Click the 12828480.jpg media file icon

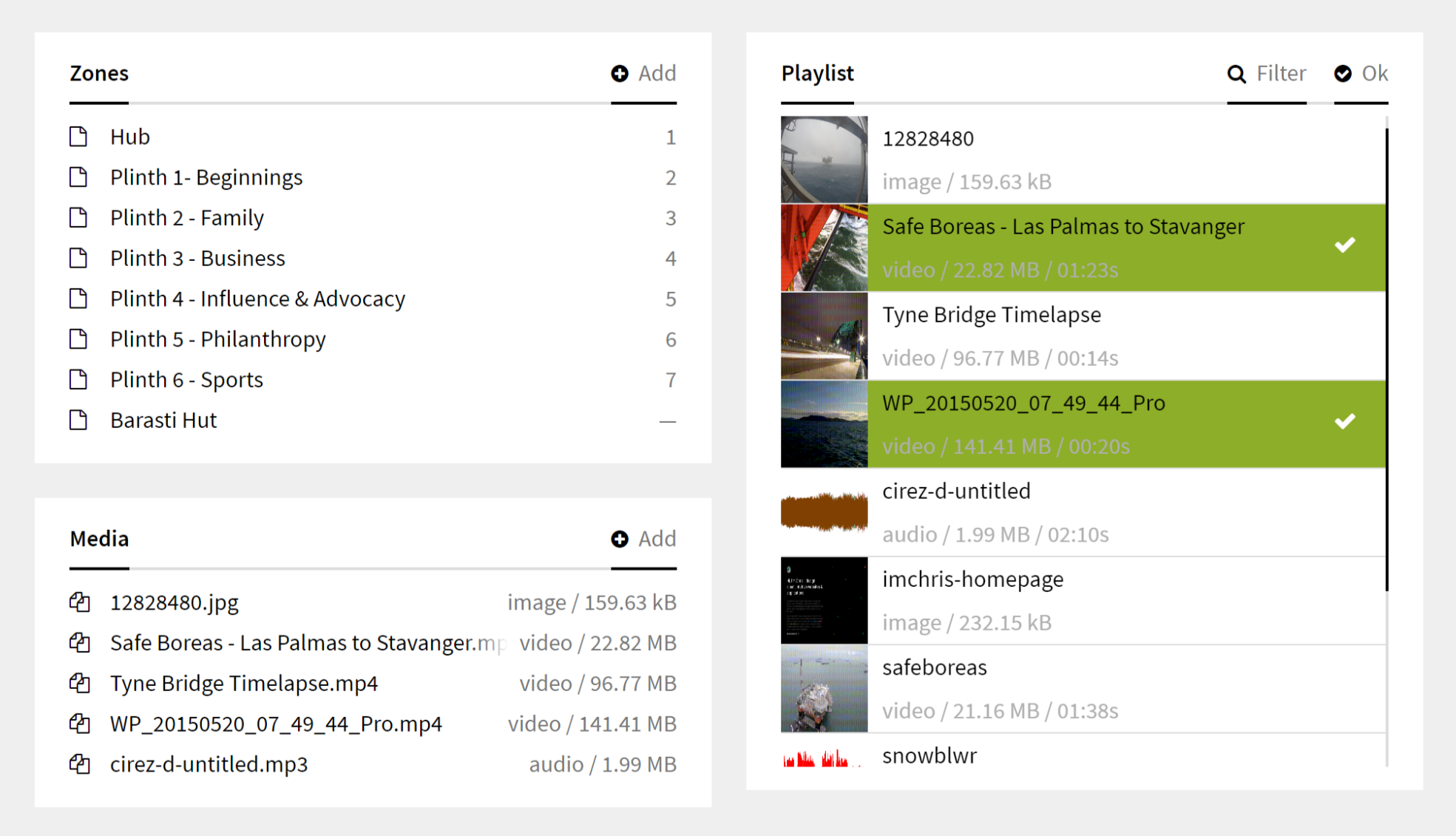click(80, 602)
